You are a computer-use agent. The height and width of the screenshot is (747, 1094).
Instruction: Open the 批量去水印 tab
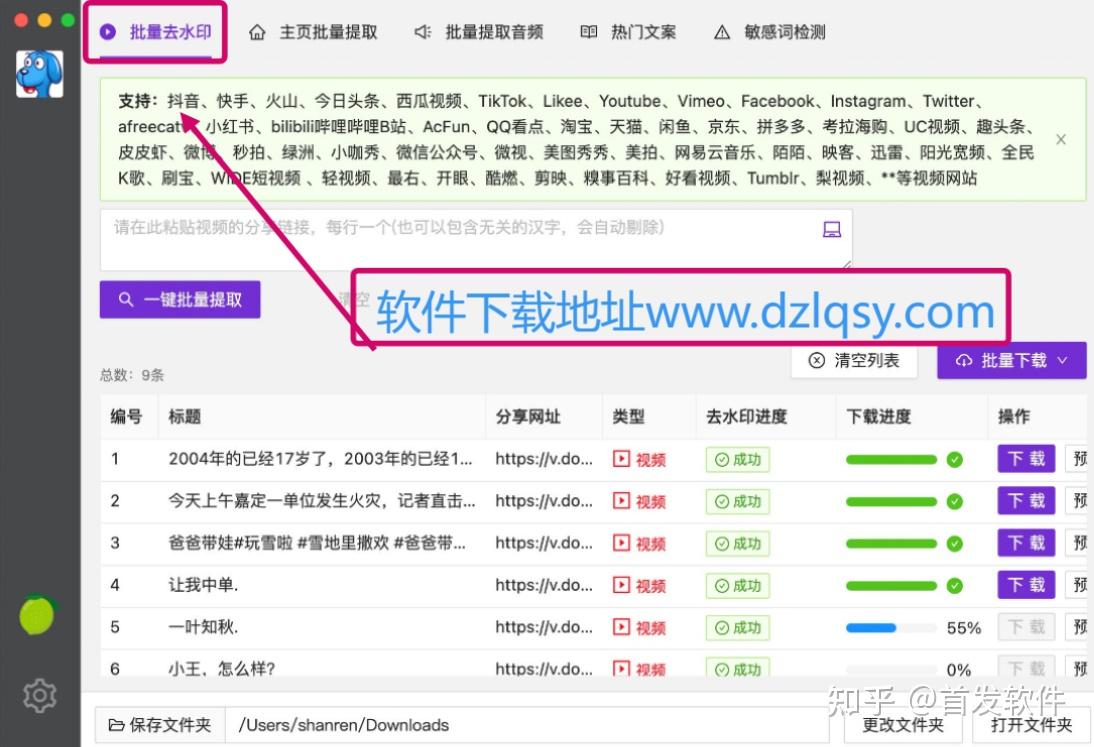coord(156,32)
